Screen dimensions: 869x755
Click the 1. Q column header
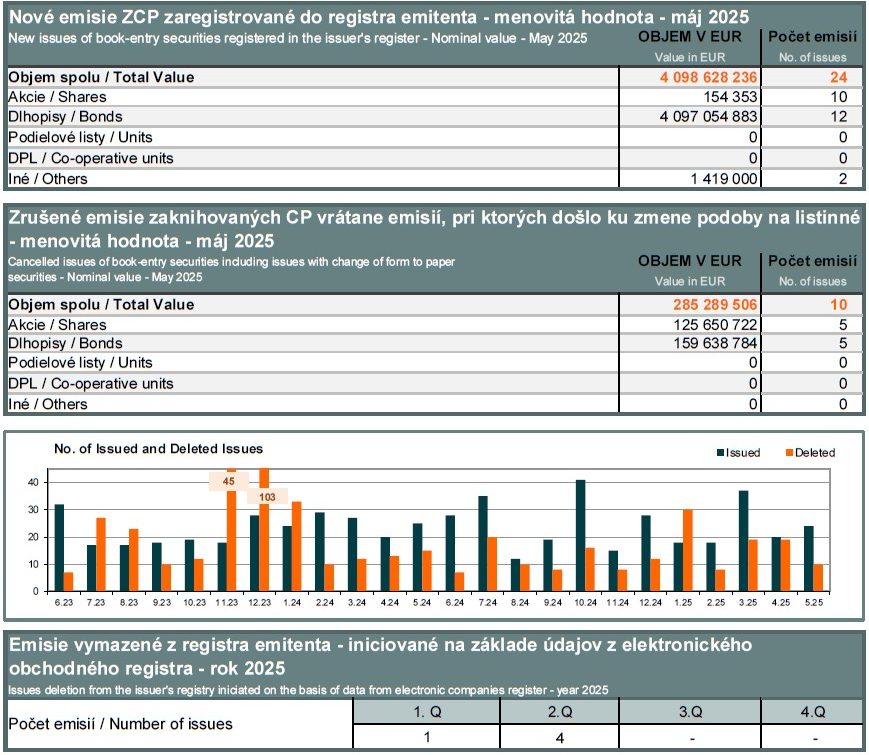427,711
